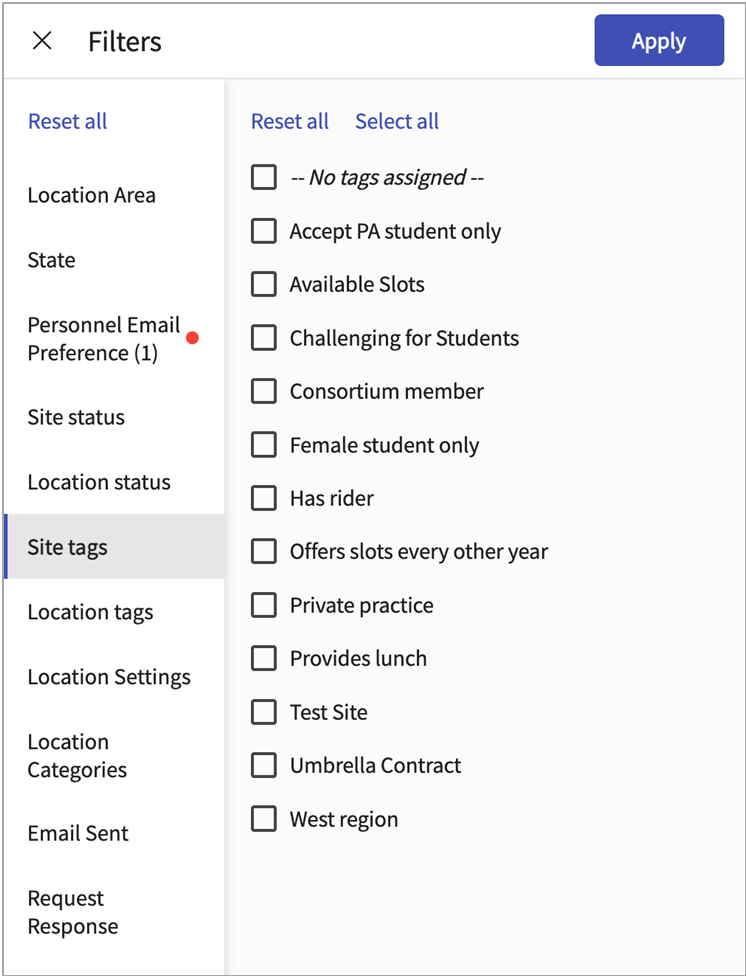The width and height of the screenshot is (746, 976).
Task: Close the Filters panel
Action: tap(42, 40)
